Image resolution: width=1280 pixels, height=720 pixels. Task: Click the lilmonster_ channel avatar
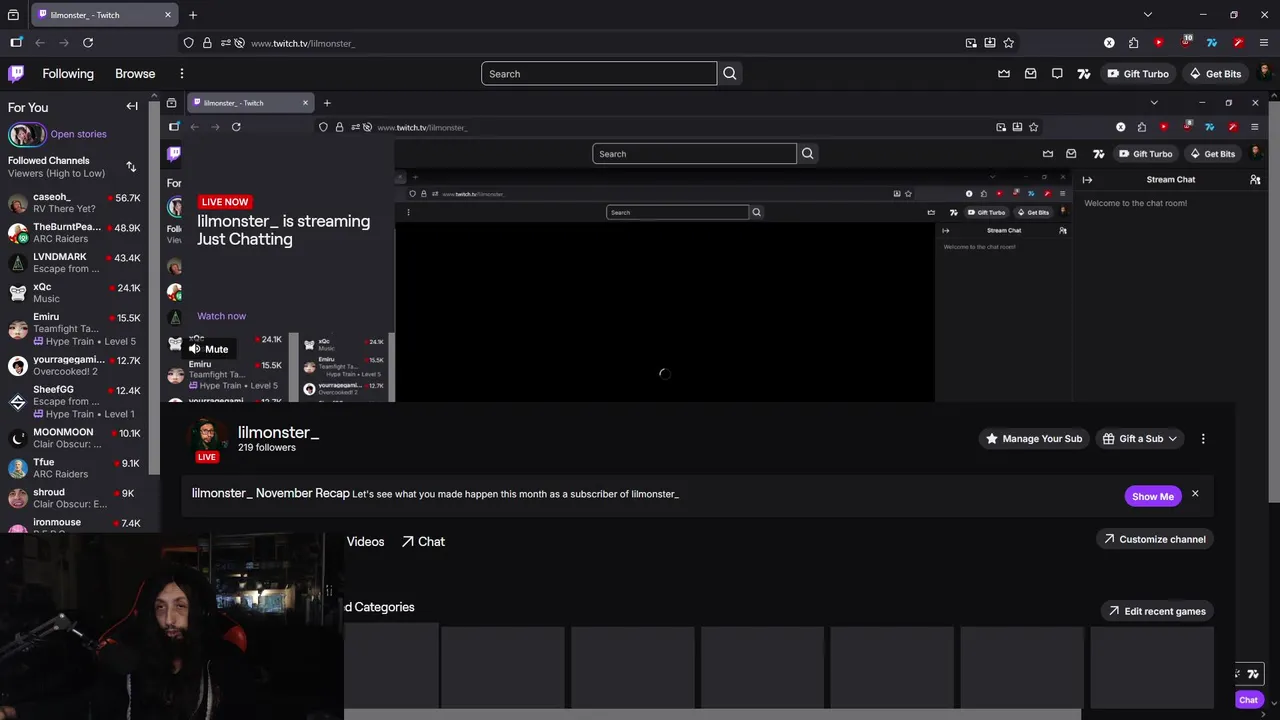(208, 435)
